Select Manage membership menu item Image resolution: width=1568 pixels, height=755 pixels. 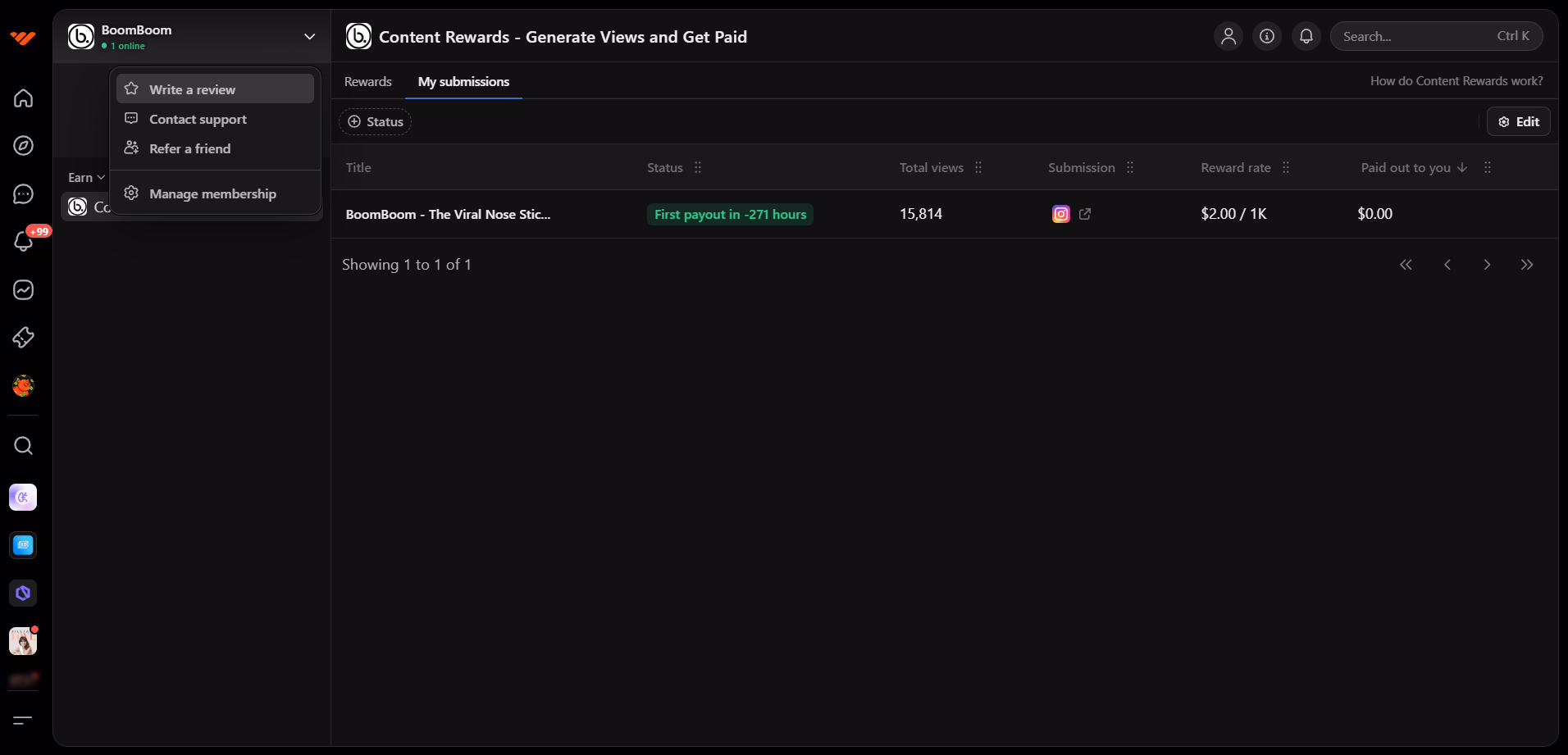click(215, 193)
